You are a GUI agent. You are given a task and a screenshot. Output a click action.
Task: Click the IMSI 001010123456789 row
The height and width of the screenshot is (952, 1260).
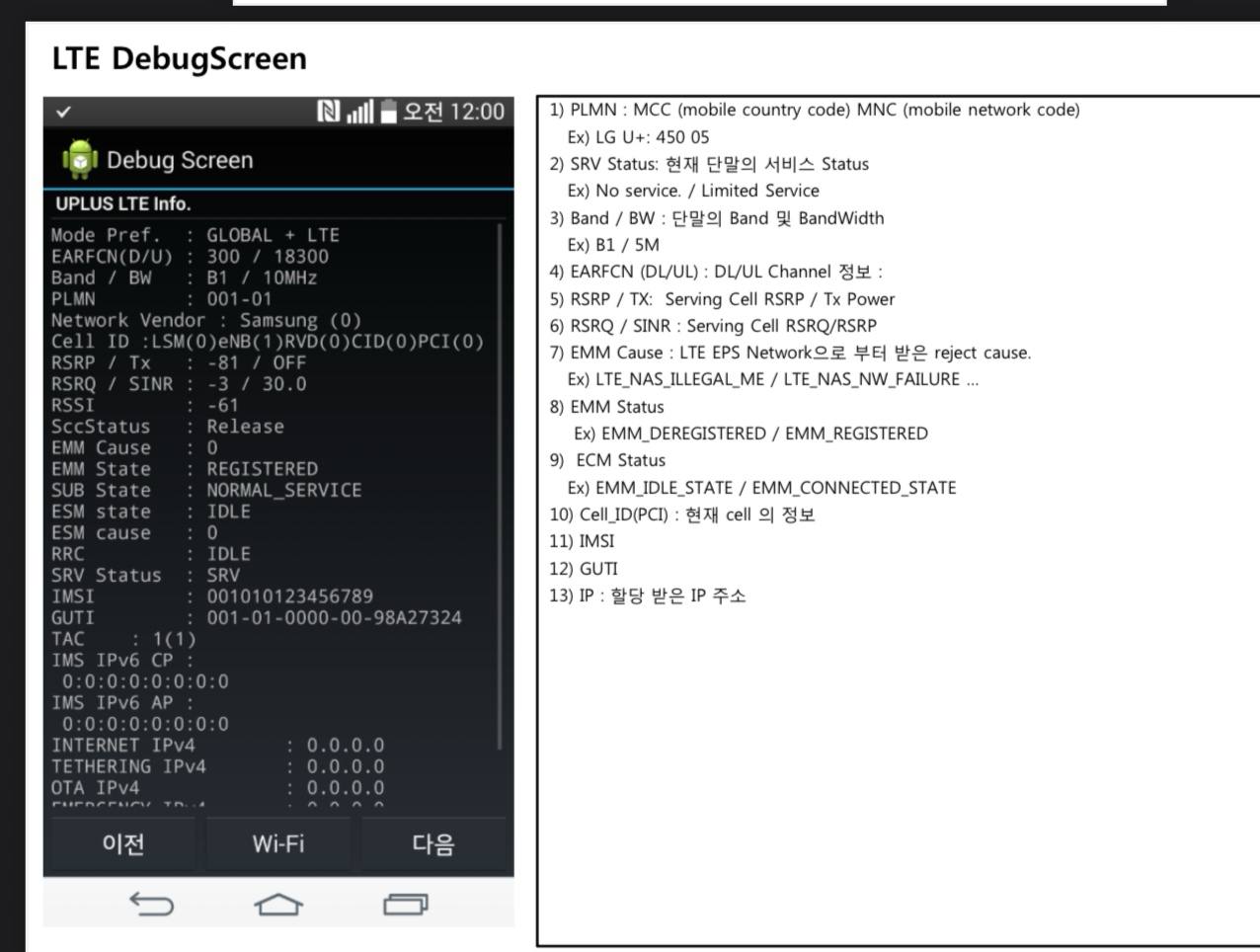click(212, 596)
